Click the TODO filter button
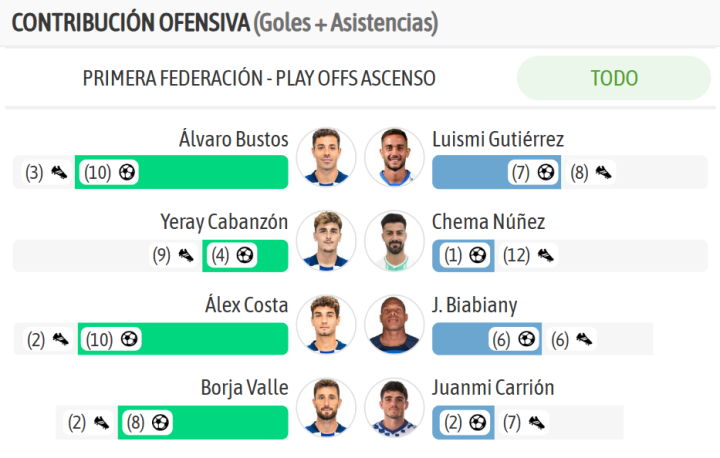 tap(614, 78)
